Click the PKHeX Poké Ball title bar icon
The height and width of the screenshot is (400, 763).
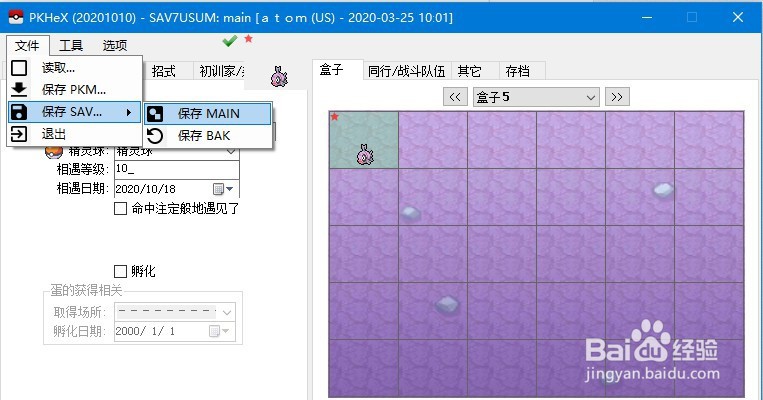16,17
